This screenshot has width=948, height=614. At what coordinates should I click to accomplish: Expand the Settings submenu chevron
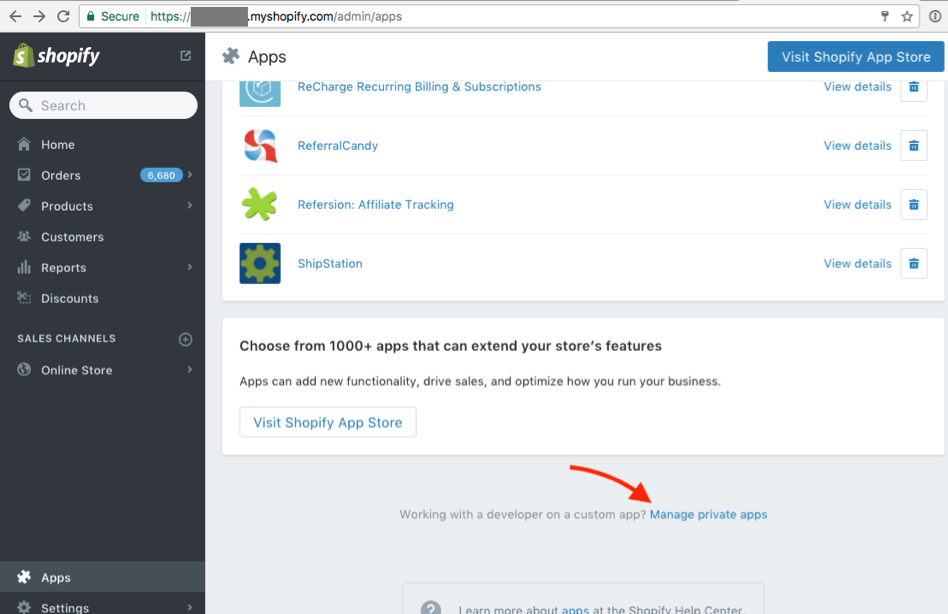(190, 607)
